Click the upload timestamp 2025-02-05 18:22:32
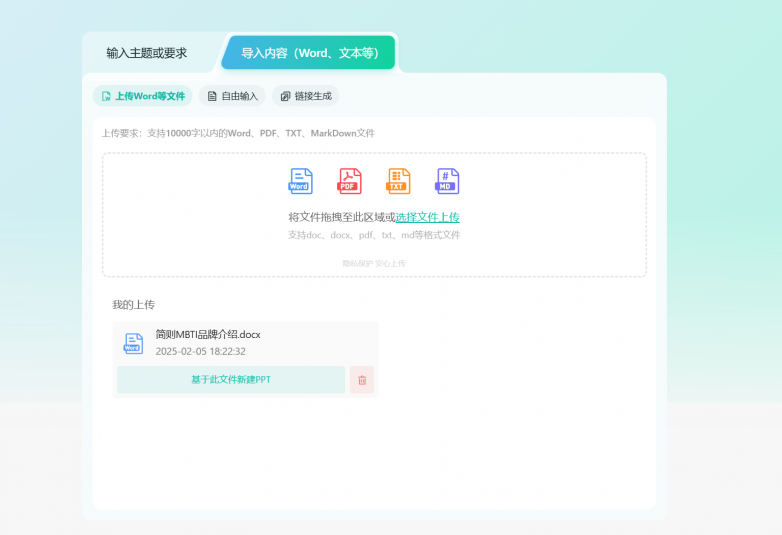Screen dimensions: 782x535 [x=200, y=351]
